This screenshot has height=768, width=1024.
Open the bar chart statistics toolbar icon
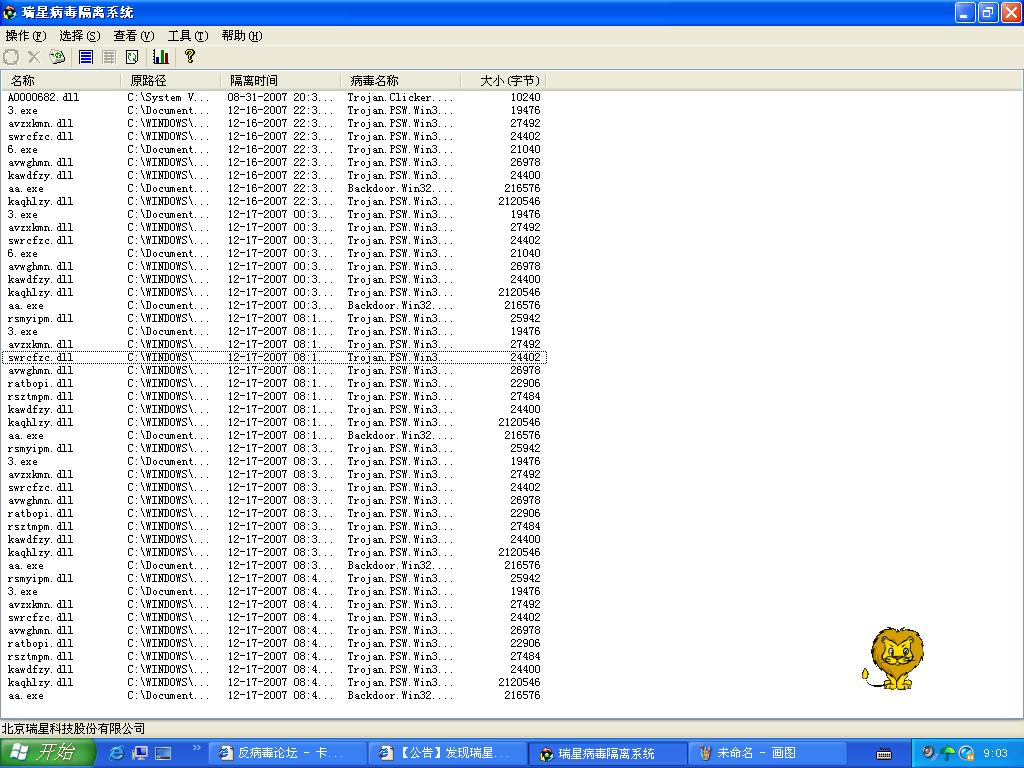click(x=161, y=57)
